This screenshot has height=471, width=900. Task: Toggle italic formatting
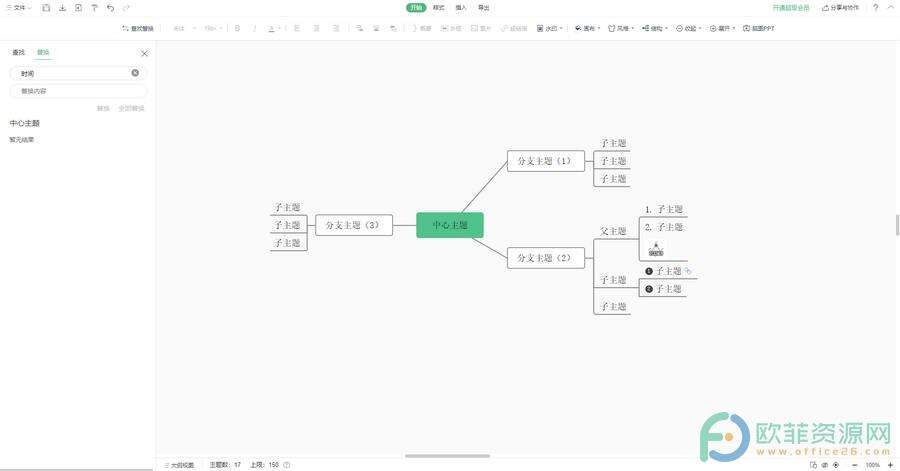tap(254, 28)
